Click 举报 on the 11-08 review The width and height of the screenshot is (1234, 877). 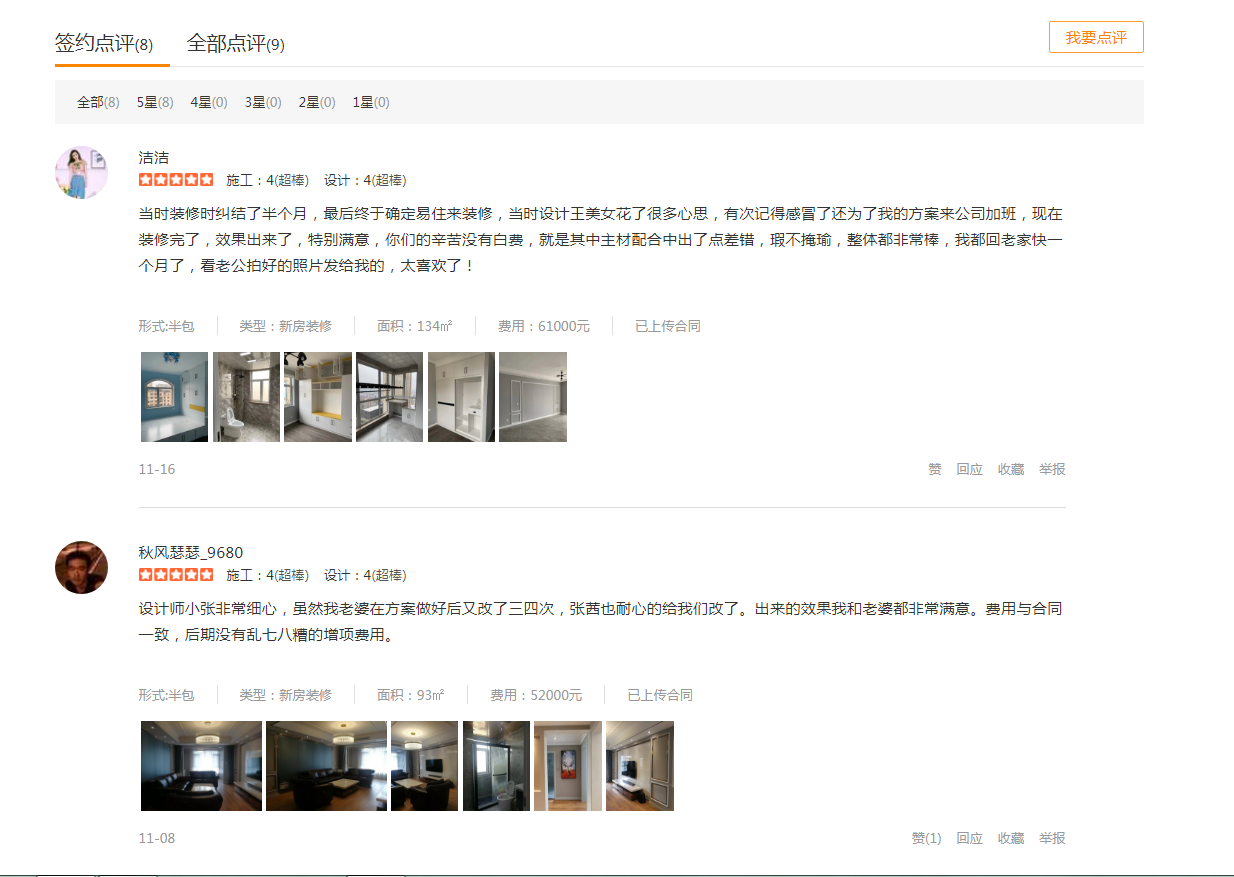[x=1052, y=838]
